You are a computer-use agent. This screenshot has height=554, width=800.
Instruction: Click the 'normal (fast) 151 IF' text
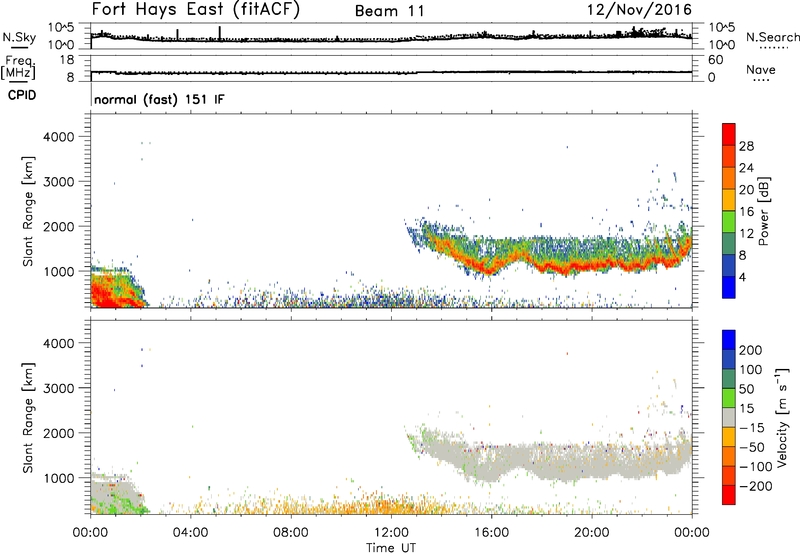coord(159,99)
